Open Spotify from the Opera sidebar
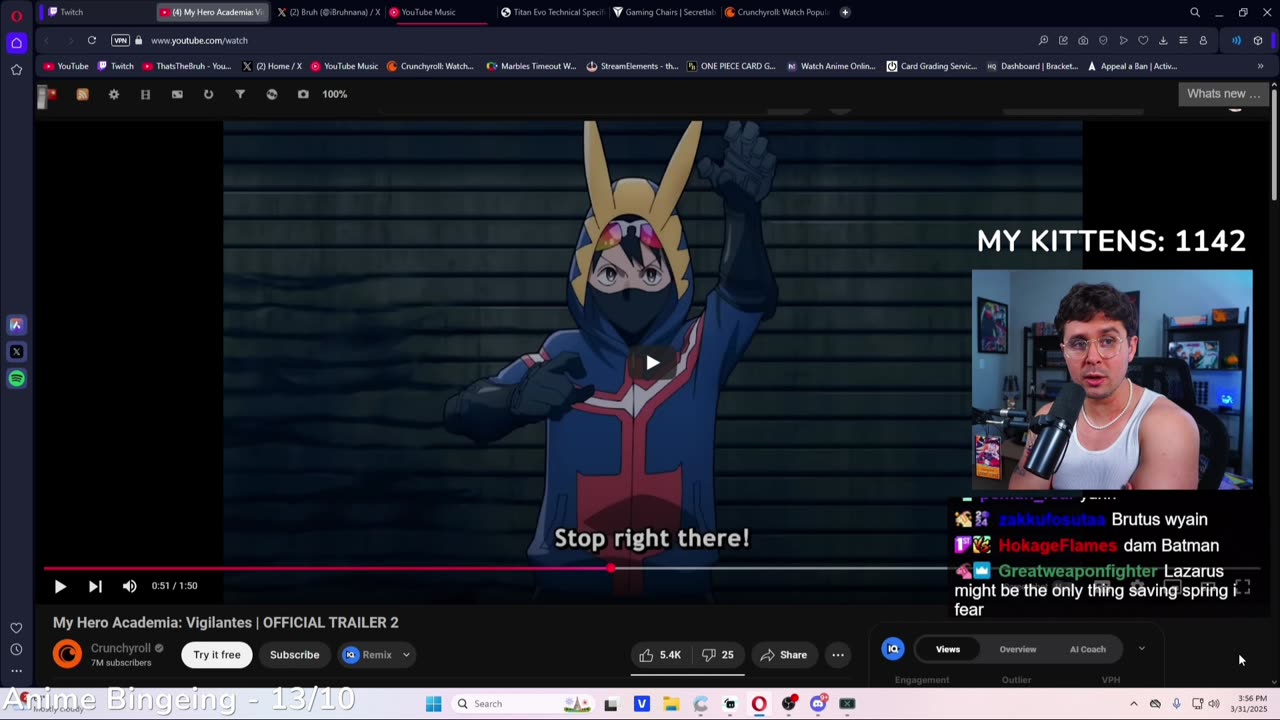This screenshot has height=720, width=1280. point(16,378)
